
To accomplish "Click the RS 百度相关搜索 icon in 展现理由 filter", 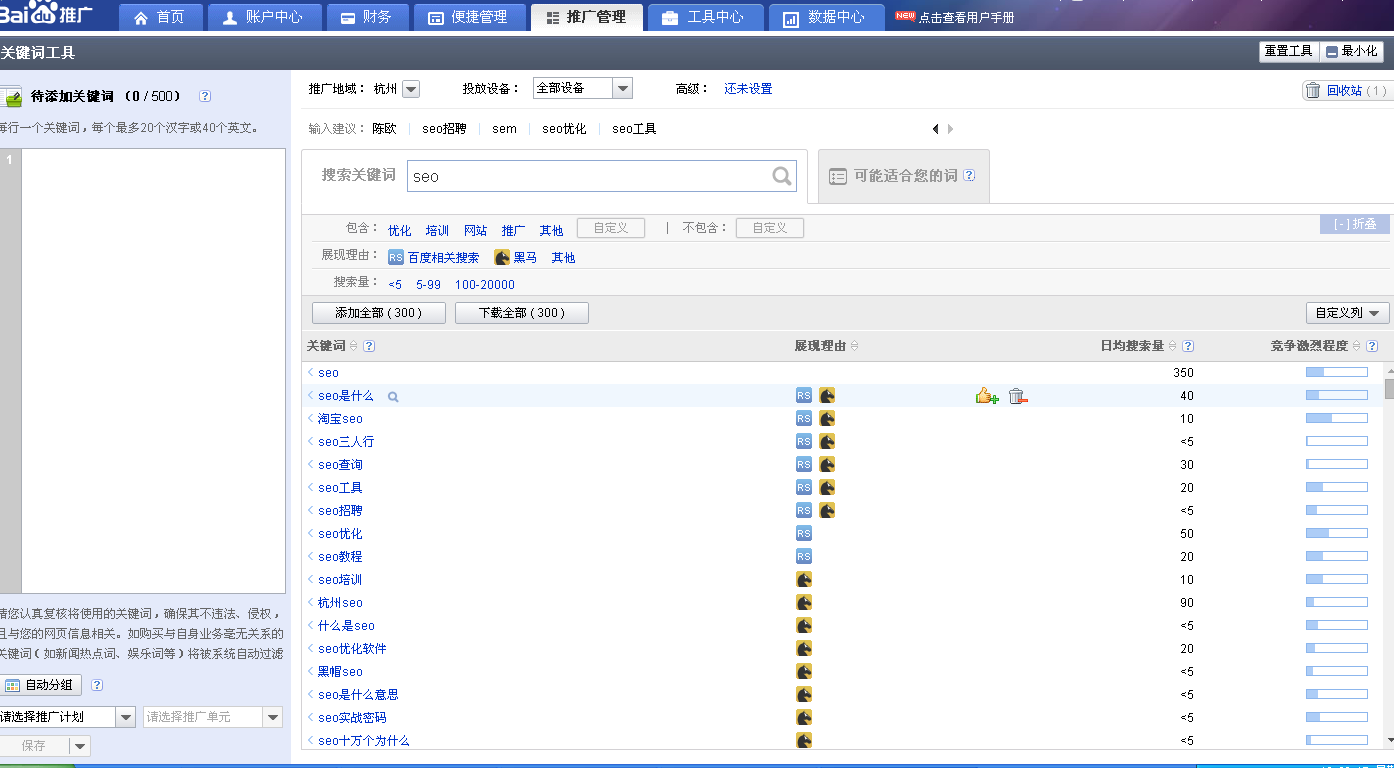I will (395, 257).
